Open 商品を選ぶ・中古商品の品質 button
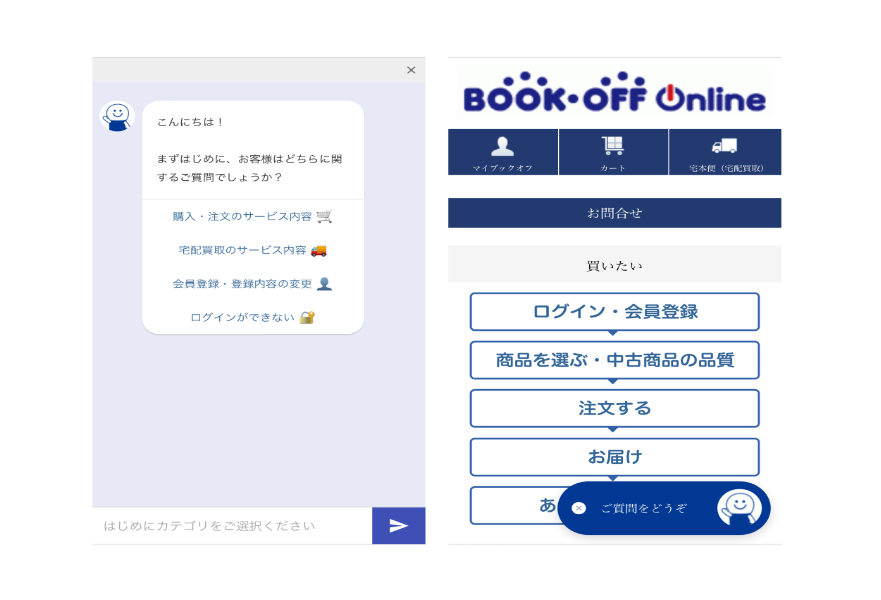881x600 pixels. (x=614, y=360)
